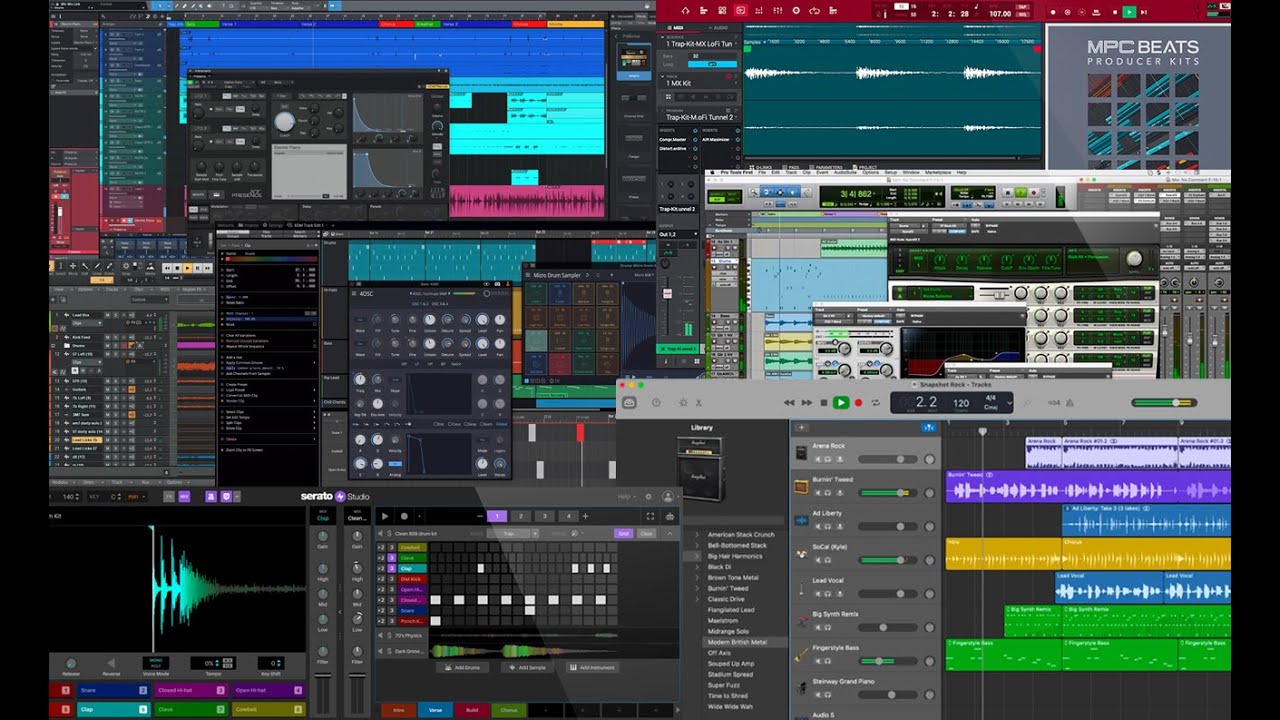The image size is (1280, 720).
Task: Expand Big Hair Harmonics in GarageBand Library
Action: [x=697, y=556]
